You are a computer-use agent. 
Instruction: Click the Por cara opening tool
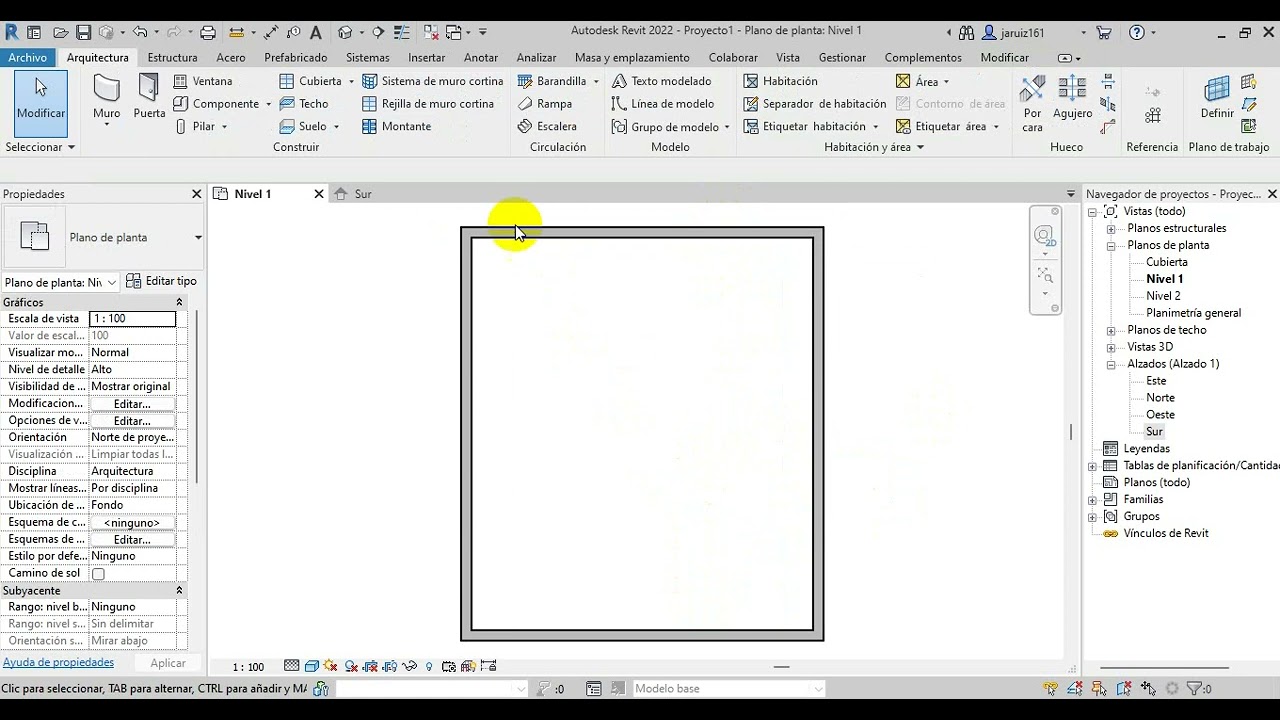pyautogui.click(x=1032, y=103)
